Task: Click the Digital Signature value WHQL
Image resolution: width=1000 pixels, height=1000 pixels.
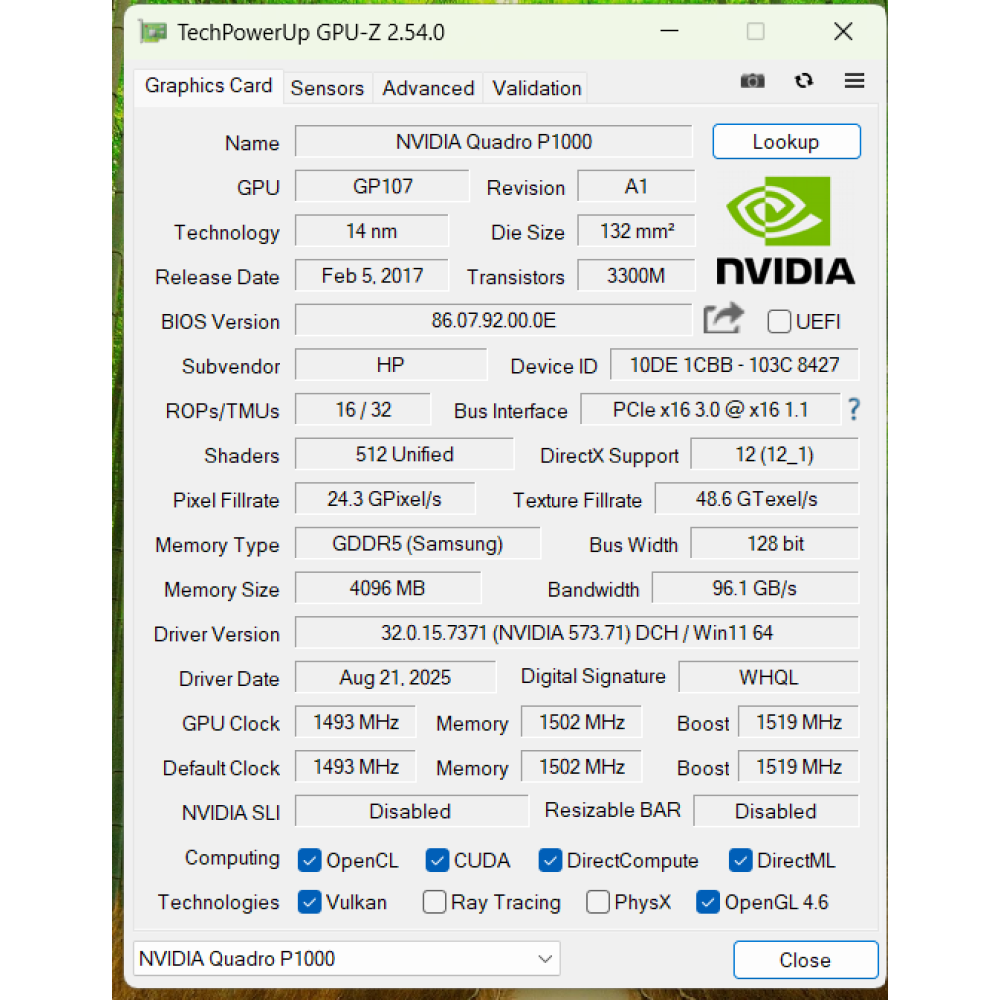Action: pyautogui.click(x=768, y=677)
